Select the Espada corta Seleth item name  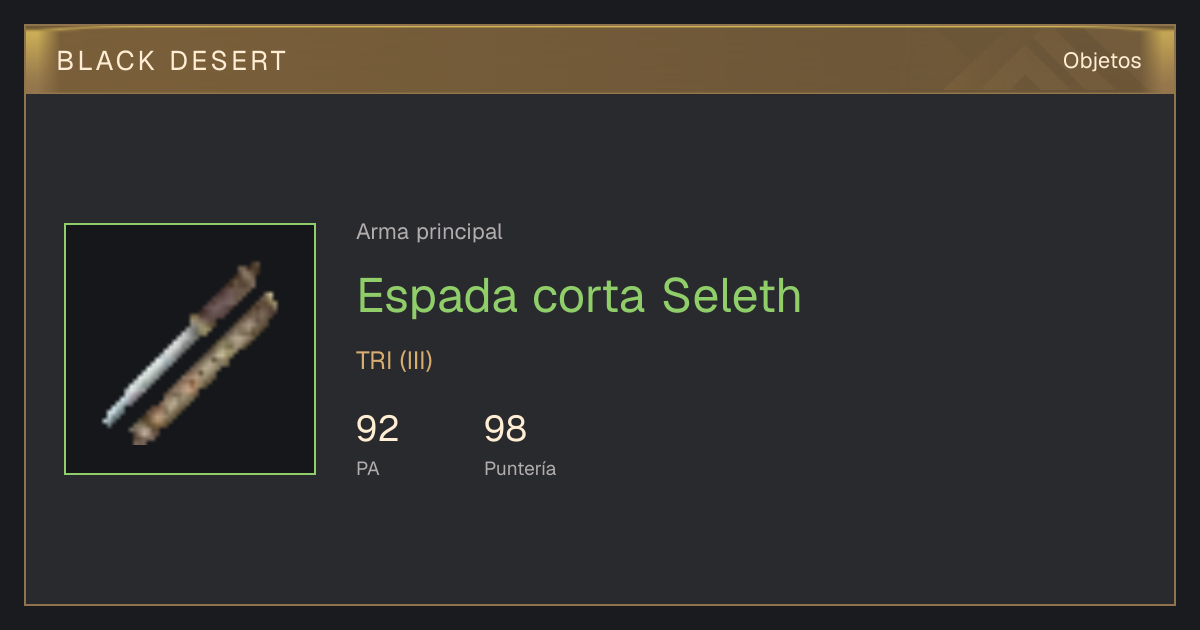tap(579, 295)
